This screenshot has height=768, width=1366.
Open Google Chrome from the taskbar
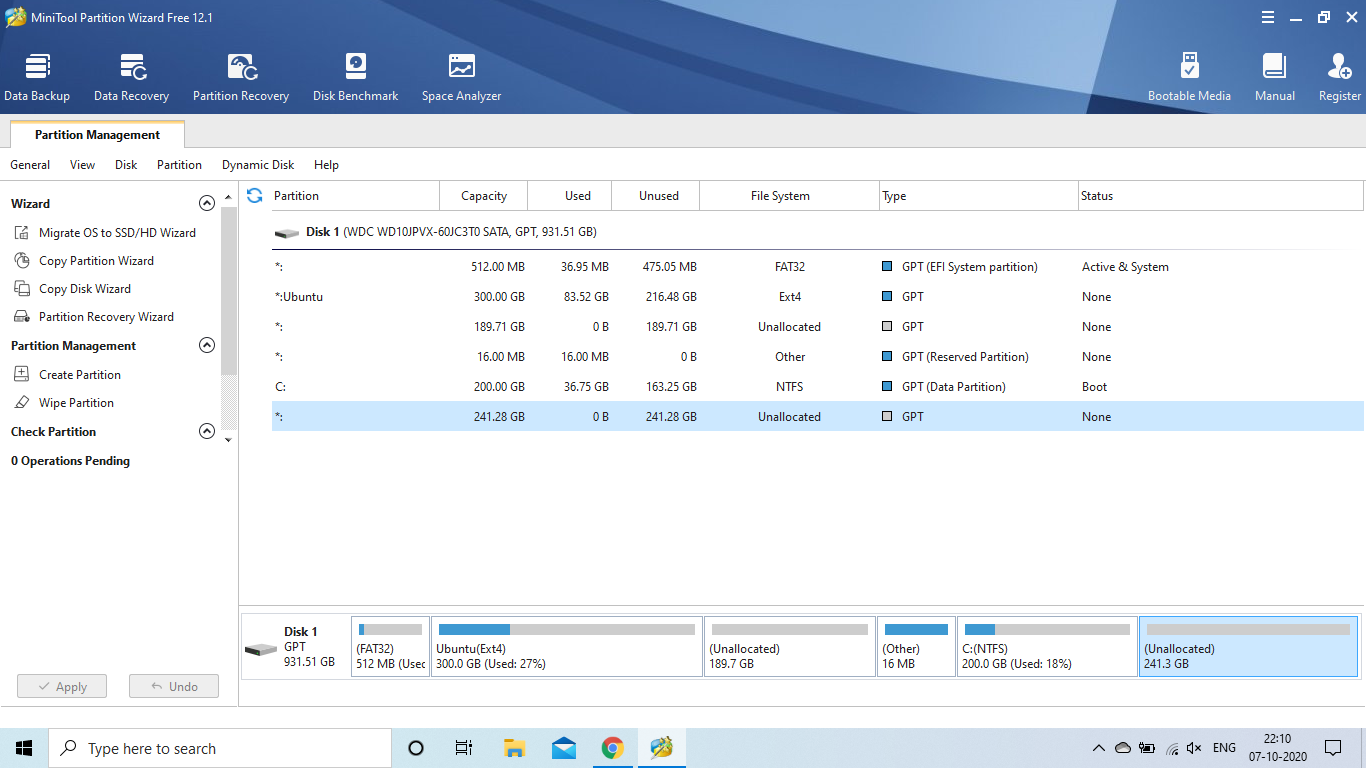pyautogui.click(x=612, y=748)
